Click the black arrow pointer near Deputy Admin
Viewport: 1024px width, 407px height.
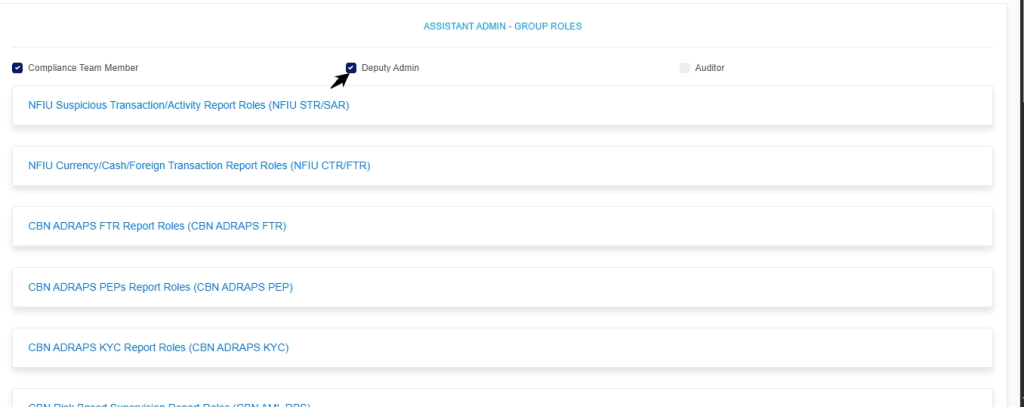(x=340, y=81)
